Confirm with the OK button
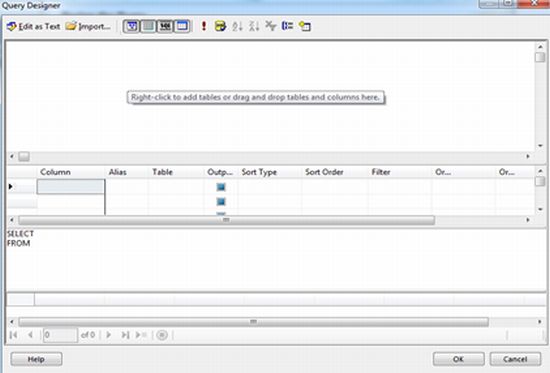This screenshot has height=373, width=550. point(459,359)
